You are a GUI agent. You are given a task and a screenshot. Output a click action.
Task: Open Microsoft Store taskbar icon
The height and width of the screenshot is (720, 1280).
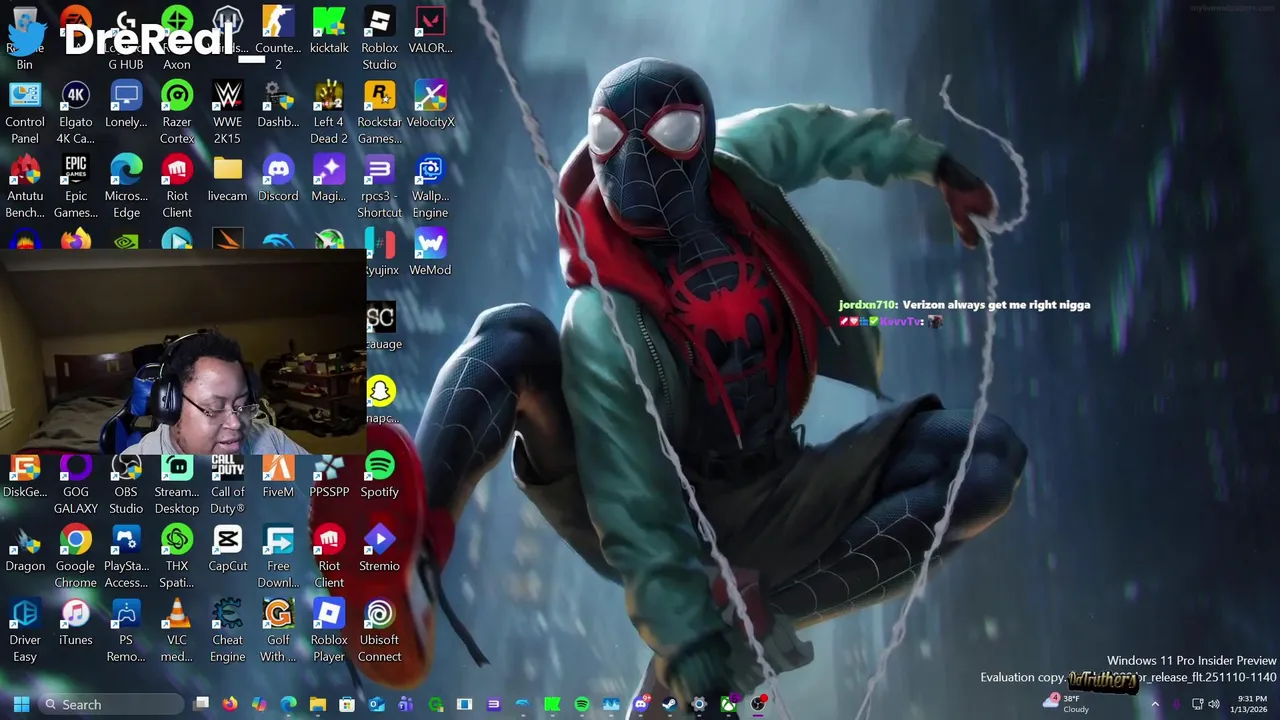(x=347, y=704)
